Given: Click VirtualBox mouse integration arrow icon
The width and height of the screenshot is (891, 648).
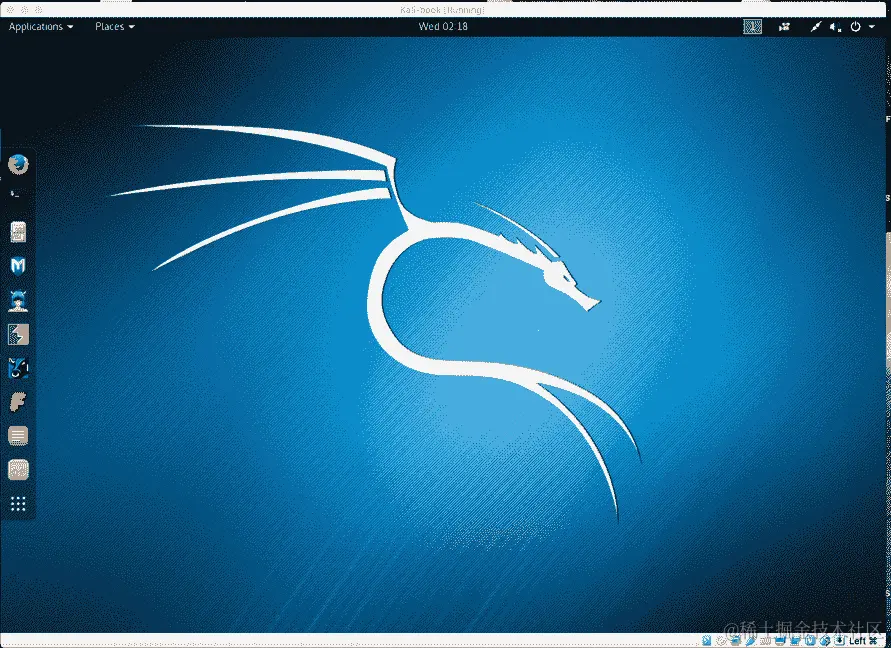Looking at the screenshot, I should pos(825,641).
